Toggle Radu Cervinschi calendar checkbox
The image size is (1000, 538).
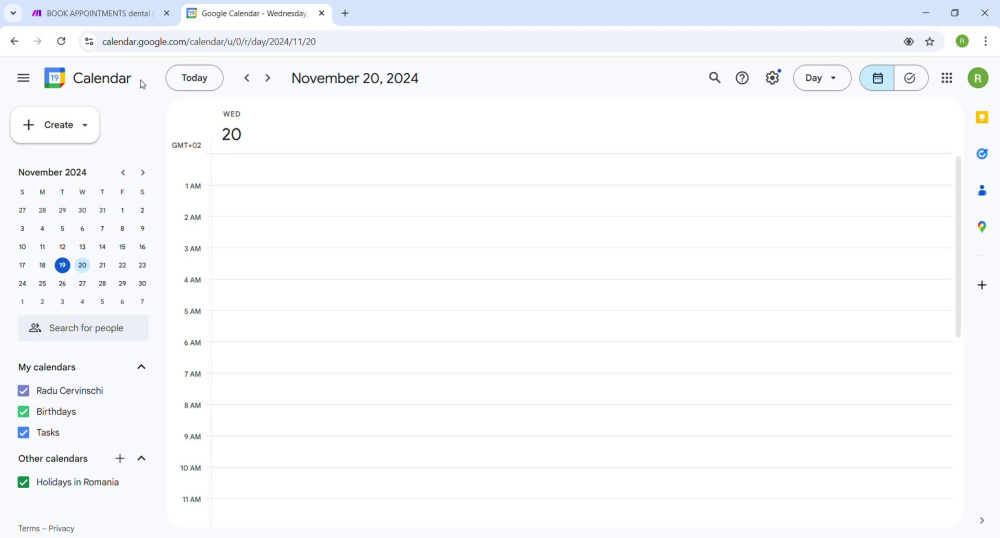click(24, 391)
